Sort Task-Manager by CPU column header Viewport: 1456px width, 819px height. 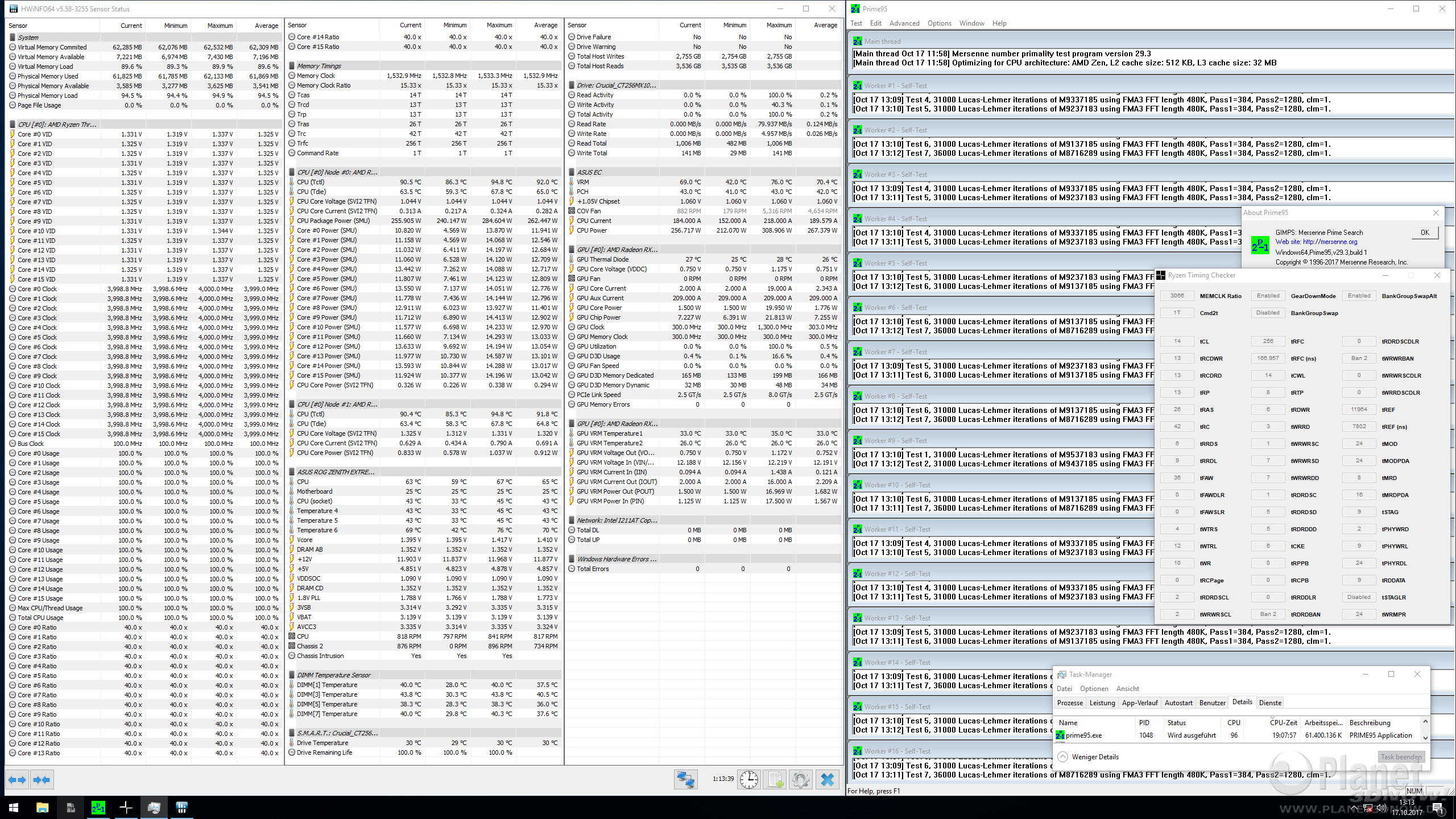(x=1234, y=723)
